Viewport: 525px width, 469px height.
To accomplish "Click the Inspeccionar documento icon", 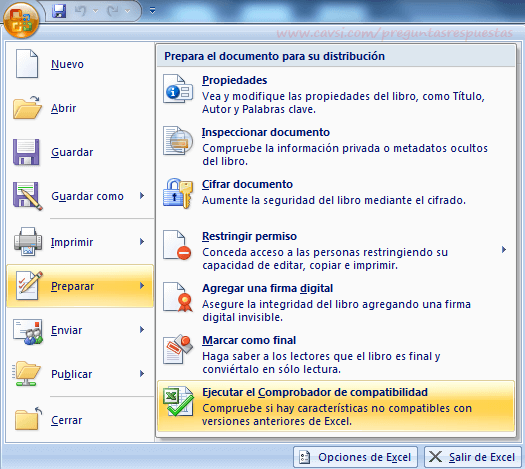I will [178, 141].
